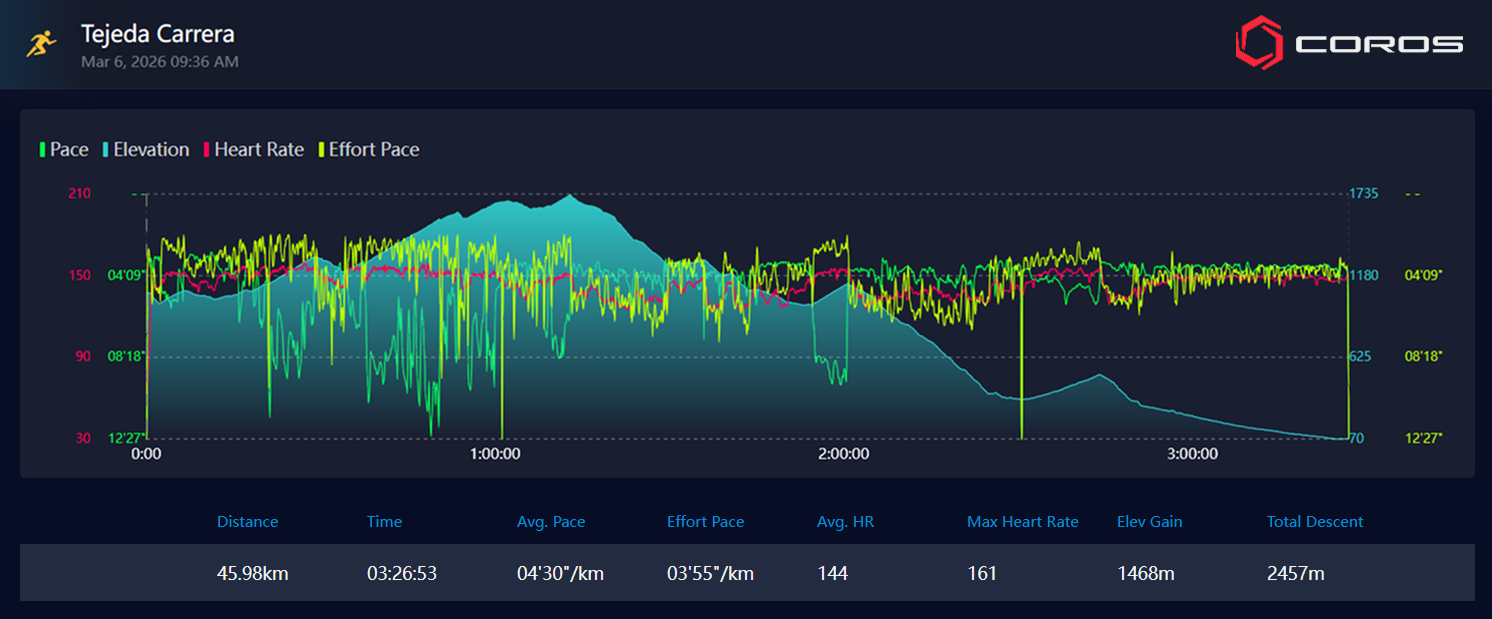This screenshot has width=1492, height=619.
Task: Click the Distance column header
Action: (x=247, y=522)
